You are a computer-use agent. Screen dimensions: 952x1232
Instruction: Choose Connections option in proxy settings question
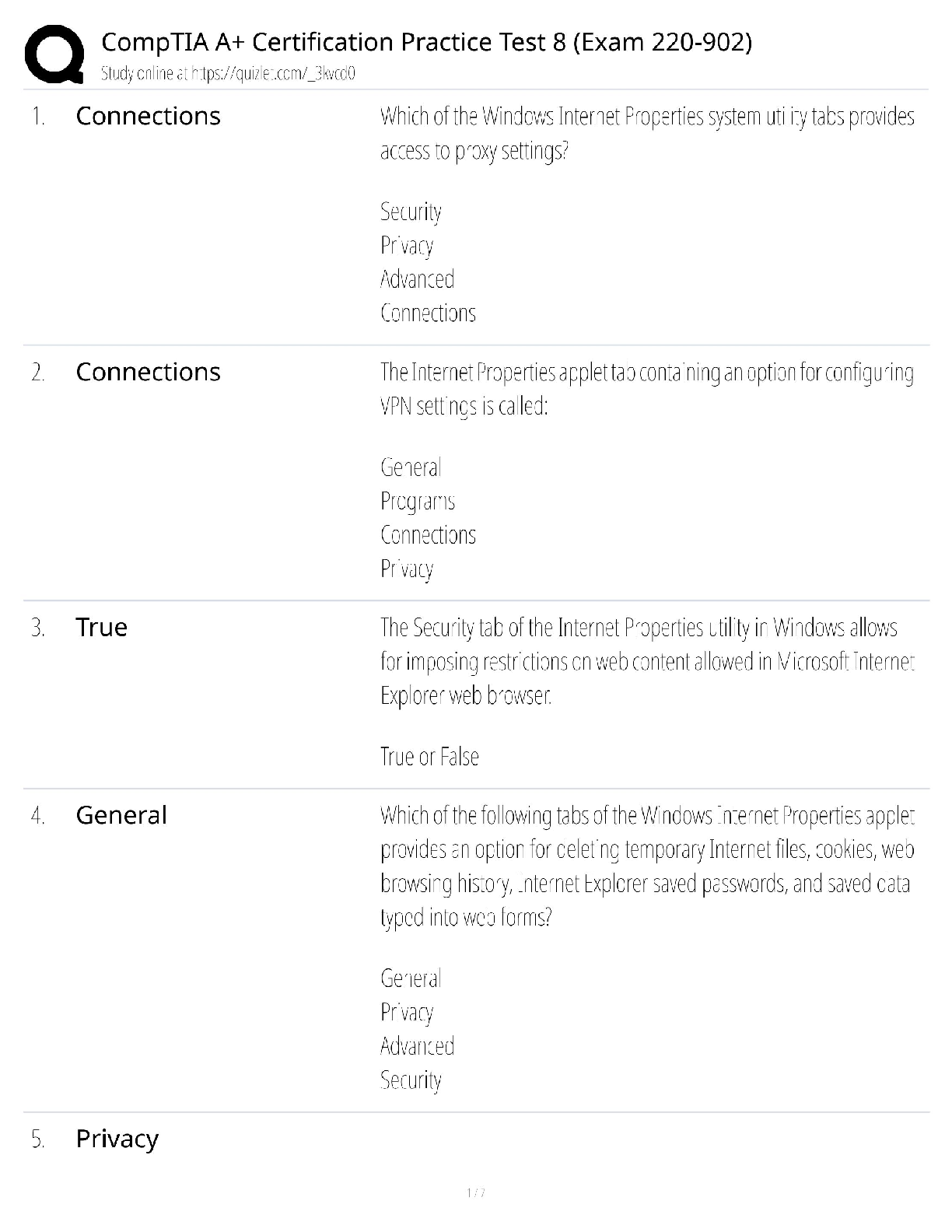point(428,313)
